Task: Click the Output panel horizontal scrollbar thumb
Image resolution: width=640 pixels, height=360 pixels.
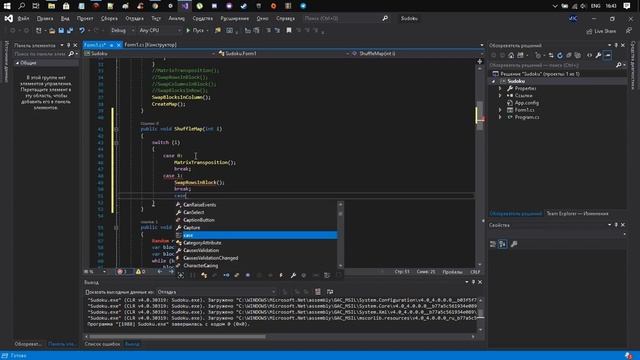Action: point(178,337)
